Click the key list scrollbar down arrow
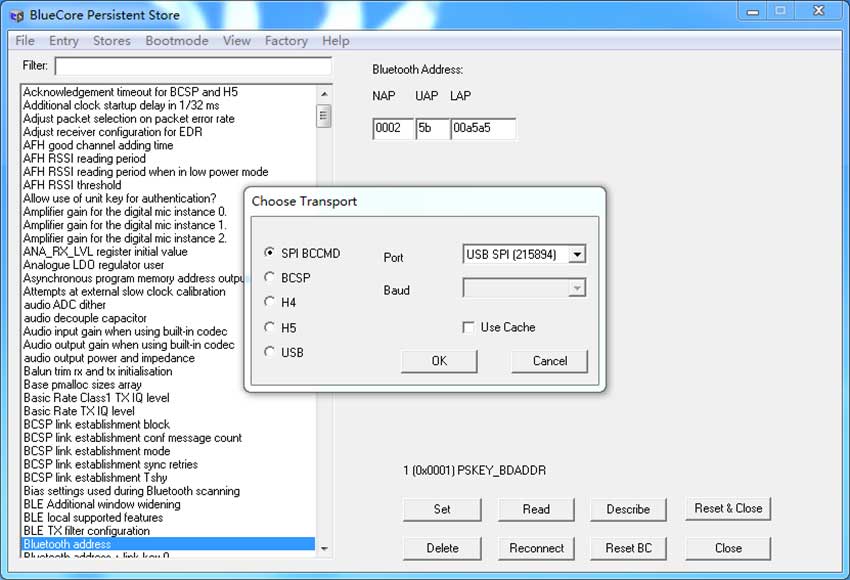The image size is (850, 580). (324, 549)
